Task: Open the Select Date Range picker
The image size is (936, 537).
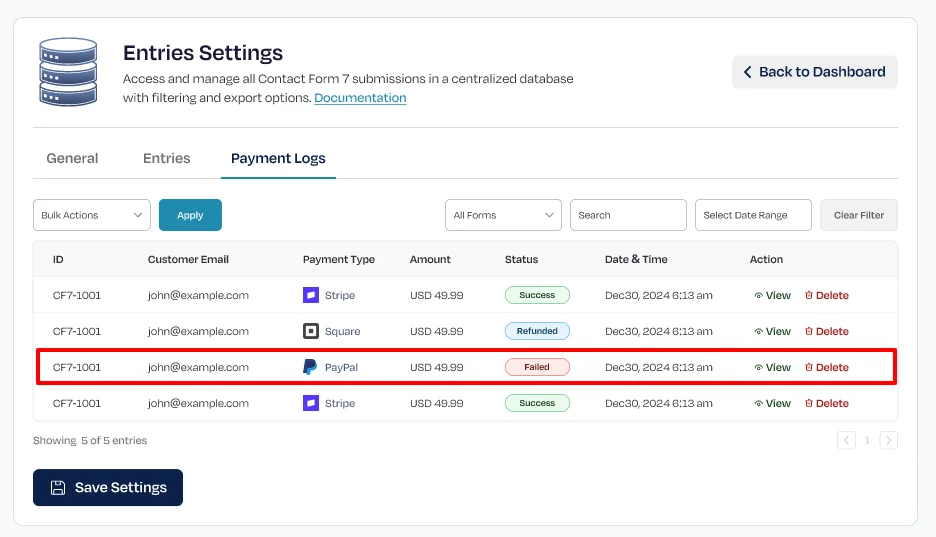Action: click(753, 215)
